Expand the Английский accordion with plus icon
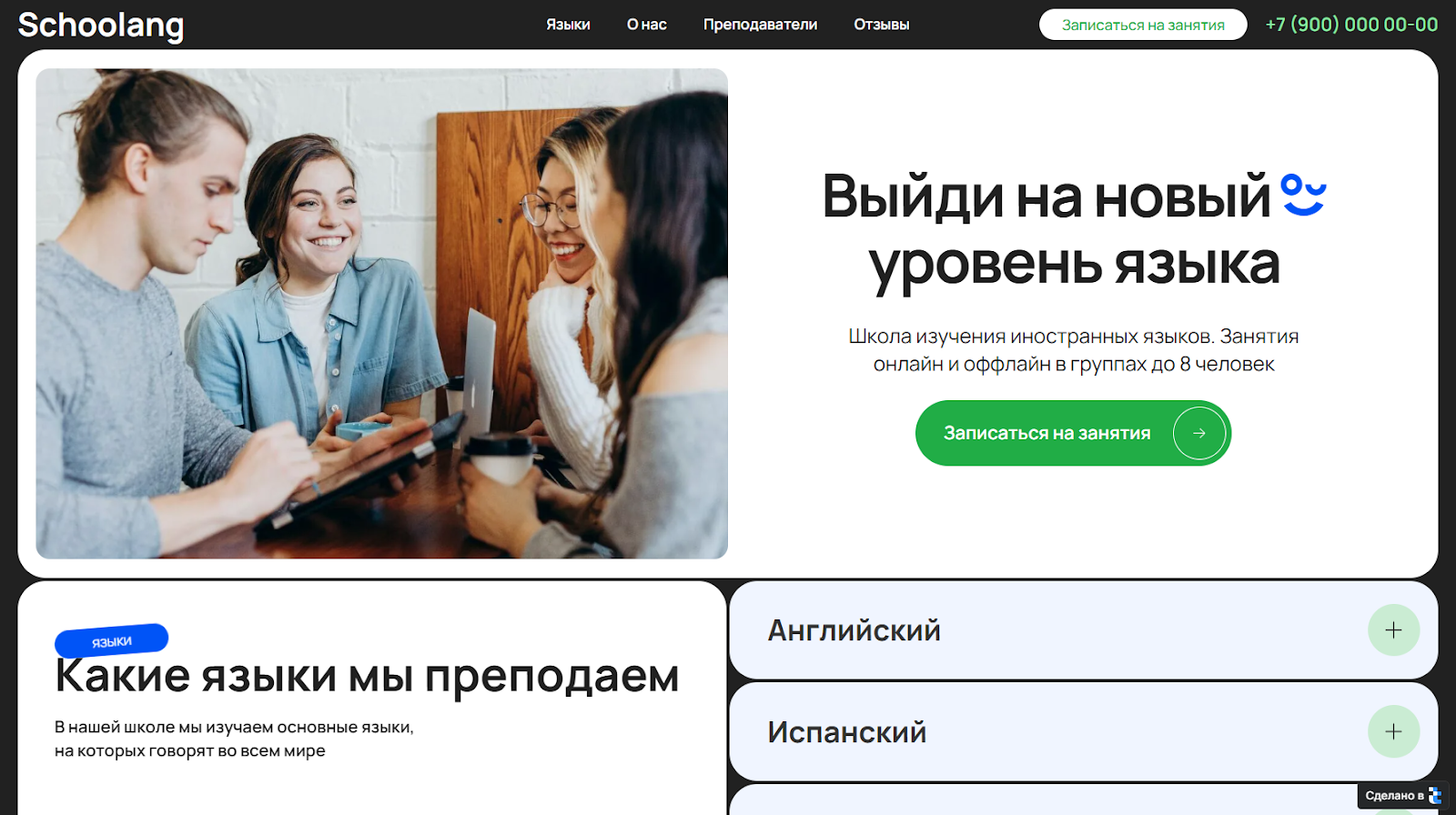The height and width of the screenshot is (815, 1456). (1393, 629)
